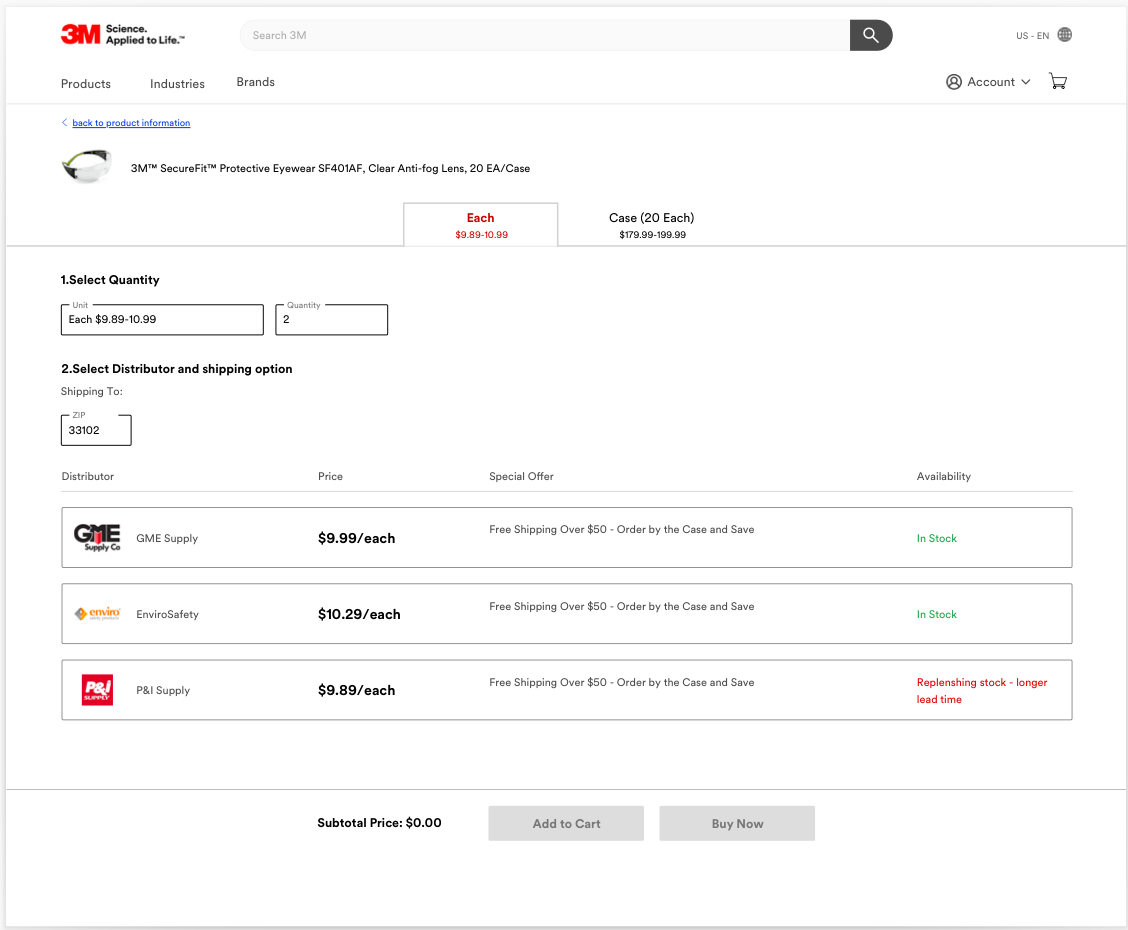Click the enviro safety logo
Image resolution: width=1128 pixels, height=930 pixels.
97,614
